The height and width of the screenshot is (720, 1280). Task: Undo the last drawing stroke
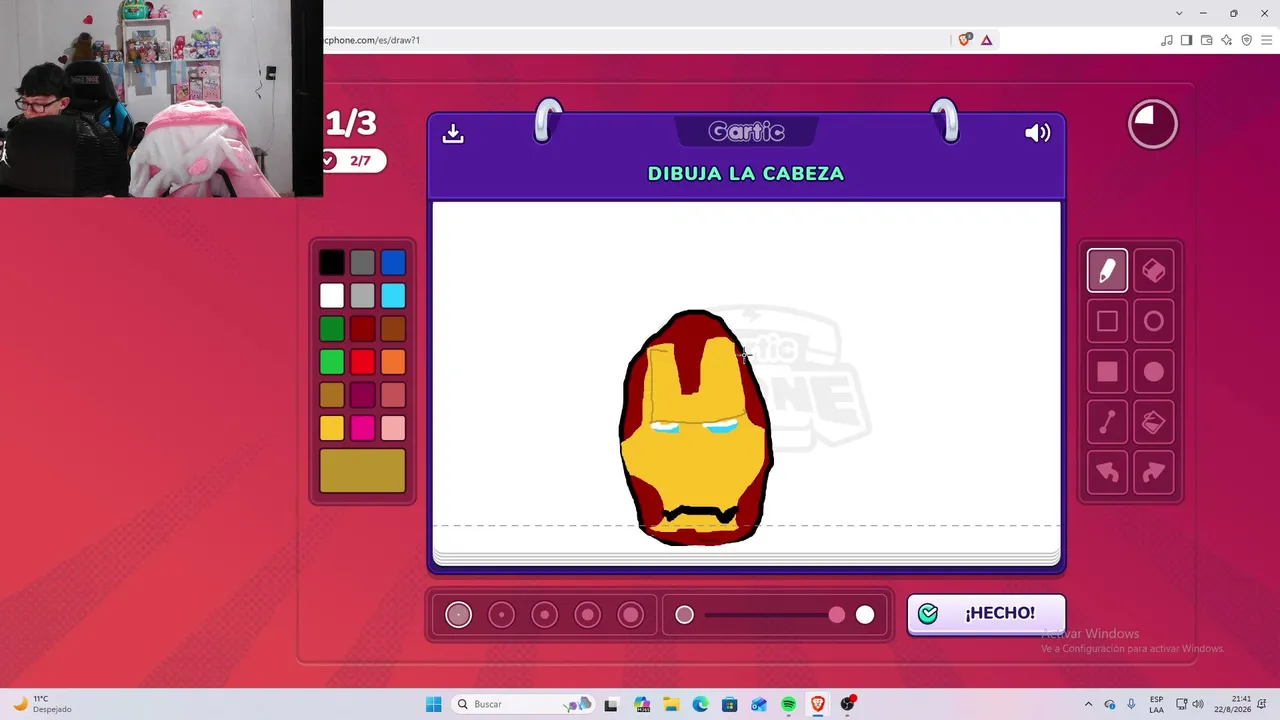[x=1107, y=473]
